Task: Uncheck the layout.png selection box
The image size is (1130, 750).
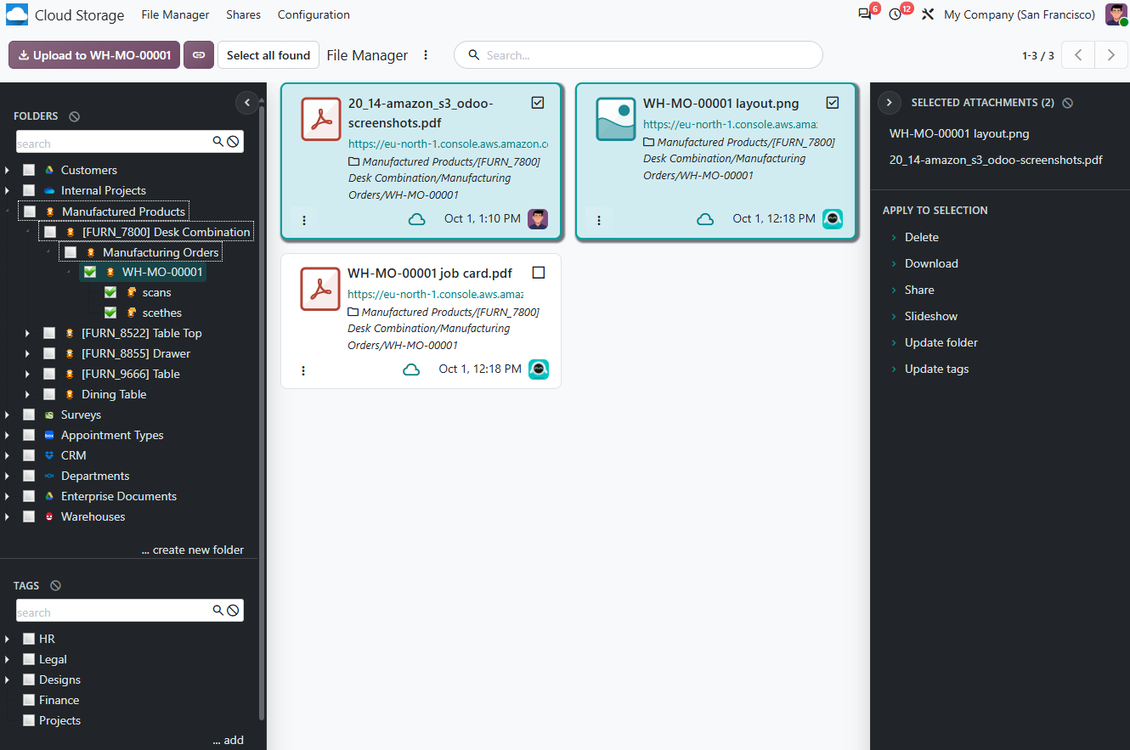Action: 832,103
